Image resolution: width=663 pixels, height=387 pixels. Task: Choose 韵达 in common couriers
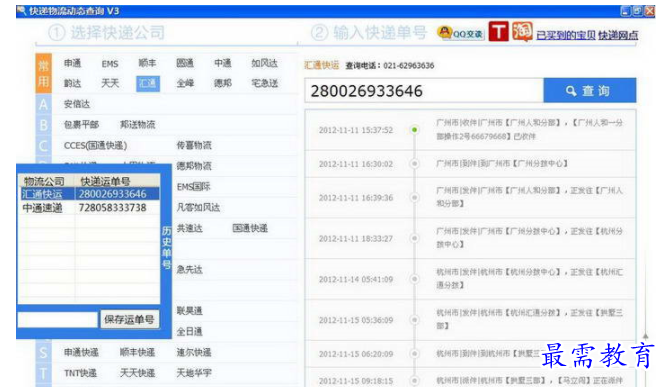click(72, 83)
